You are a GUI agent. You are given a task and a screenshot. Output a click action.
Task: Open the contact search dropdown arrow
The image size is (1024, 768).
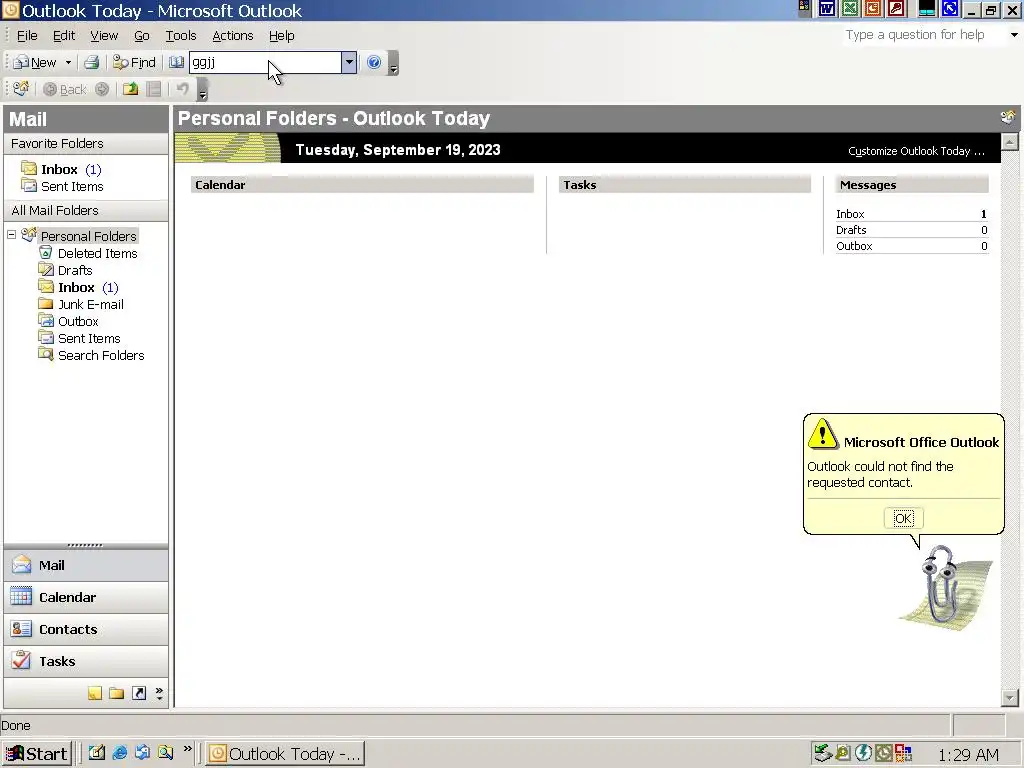pos(349,63)
